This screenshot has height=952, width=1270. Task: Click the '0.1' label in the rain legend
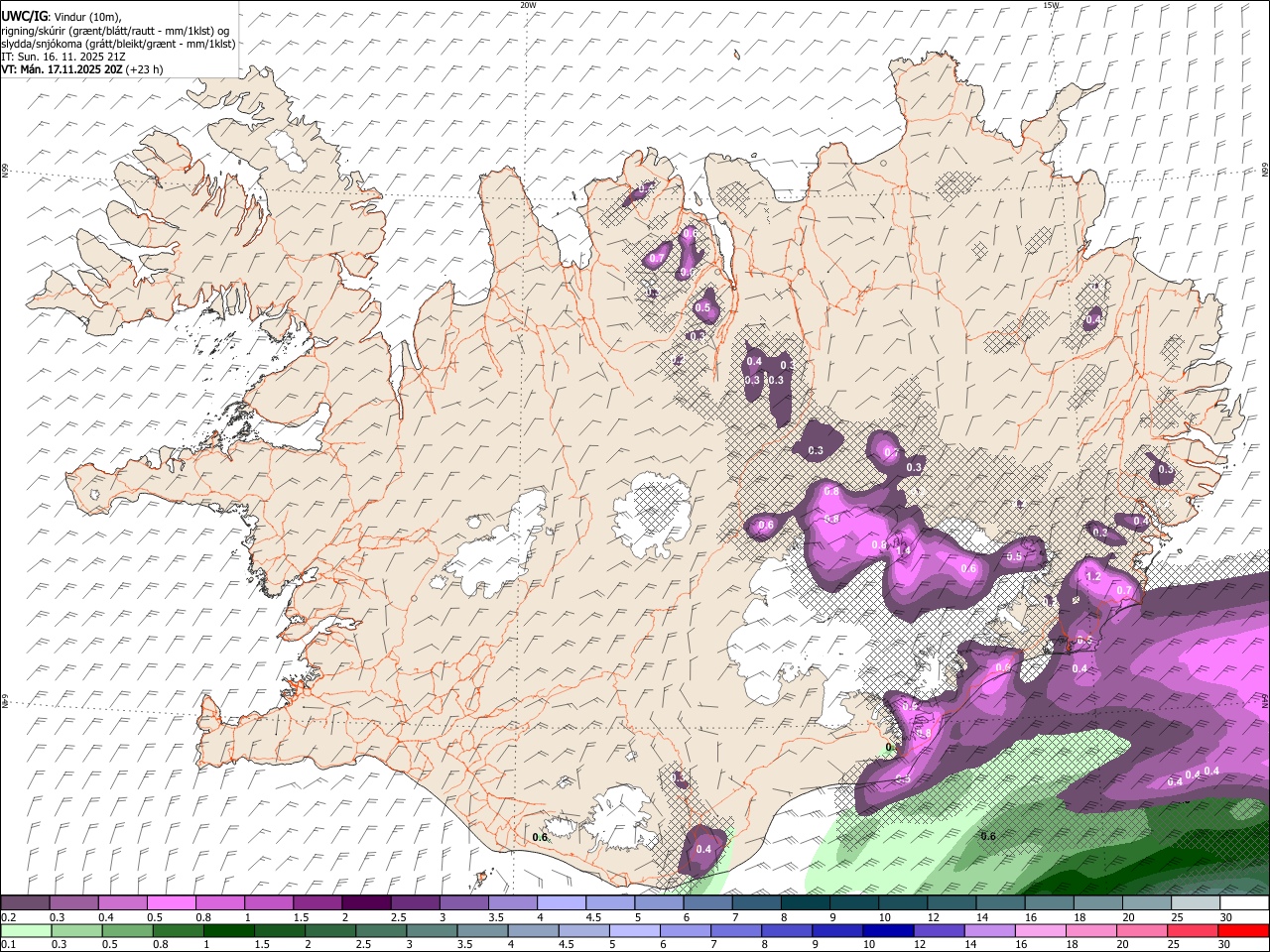tap(9, 944)
